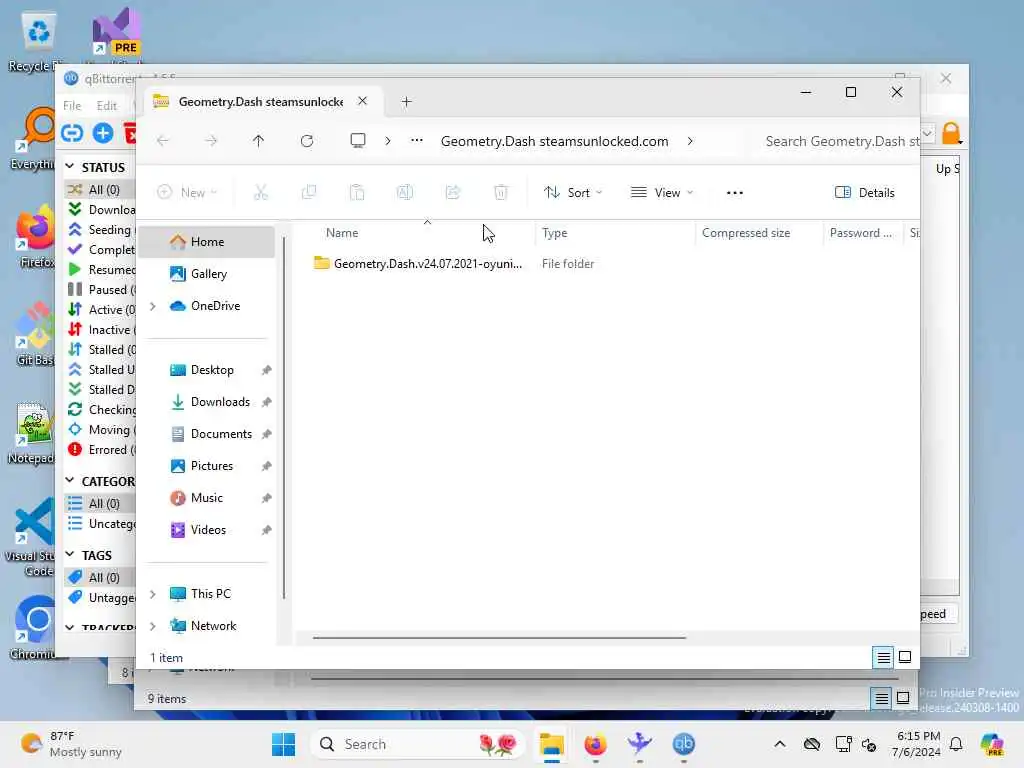This screenshot has width=1024, height=768.
Task: Click the Rename icon in toolbar
Action: tap(405, 192)
